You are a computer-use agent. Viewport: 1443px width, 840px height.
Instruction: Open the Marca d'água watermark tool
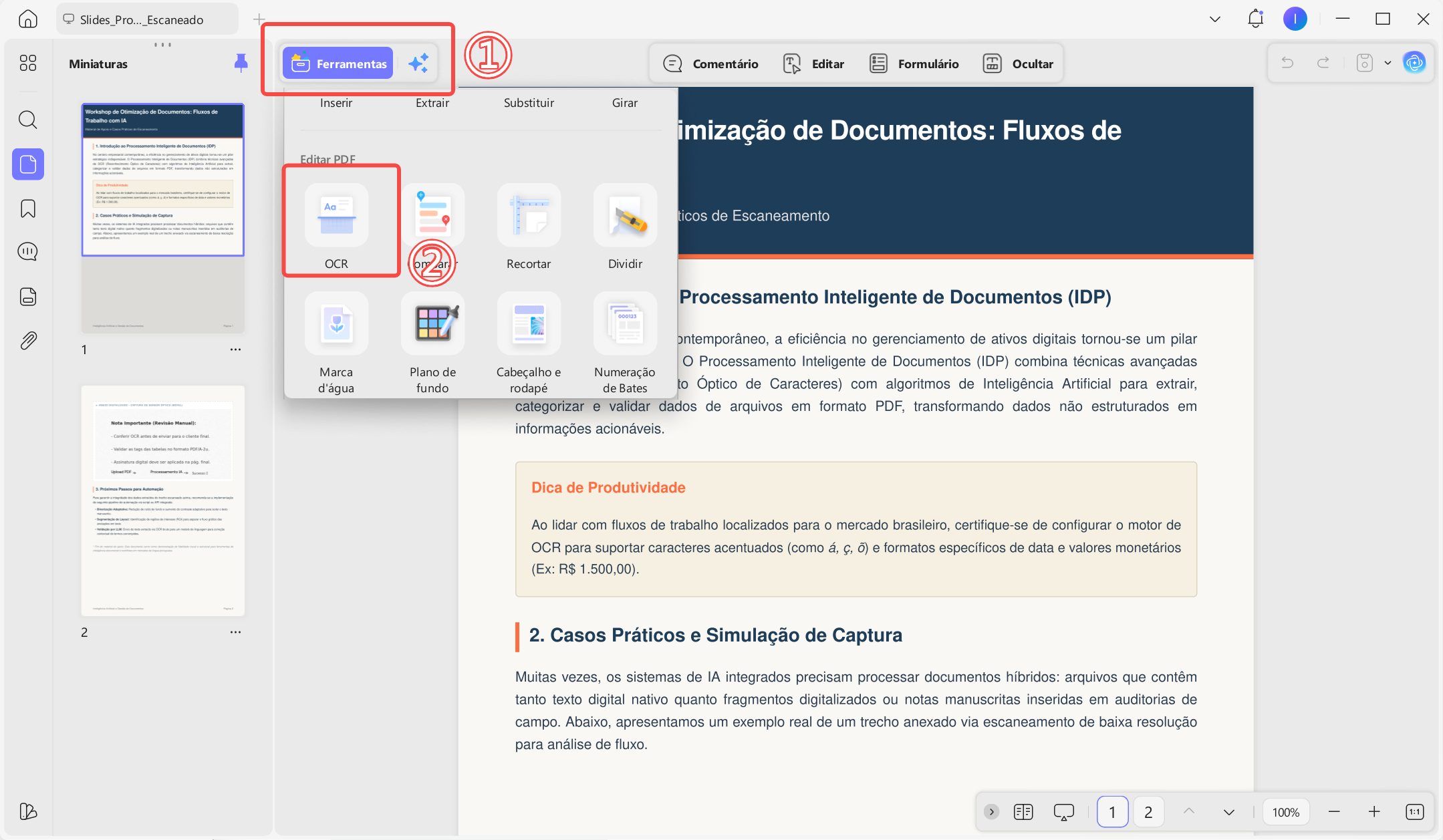pos(336,342)
